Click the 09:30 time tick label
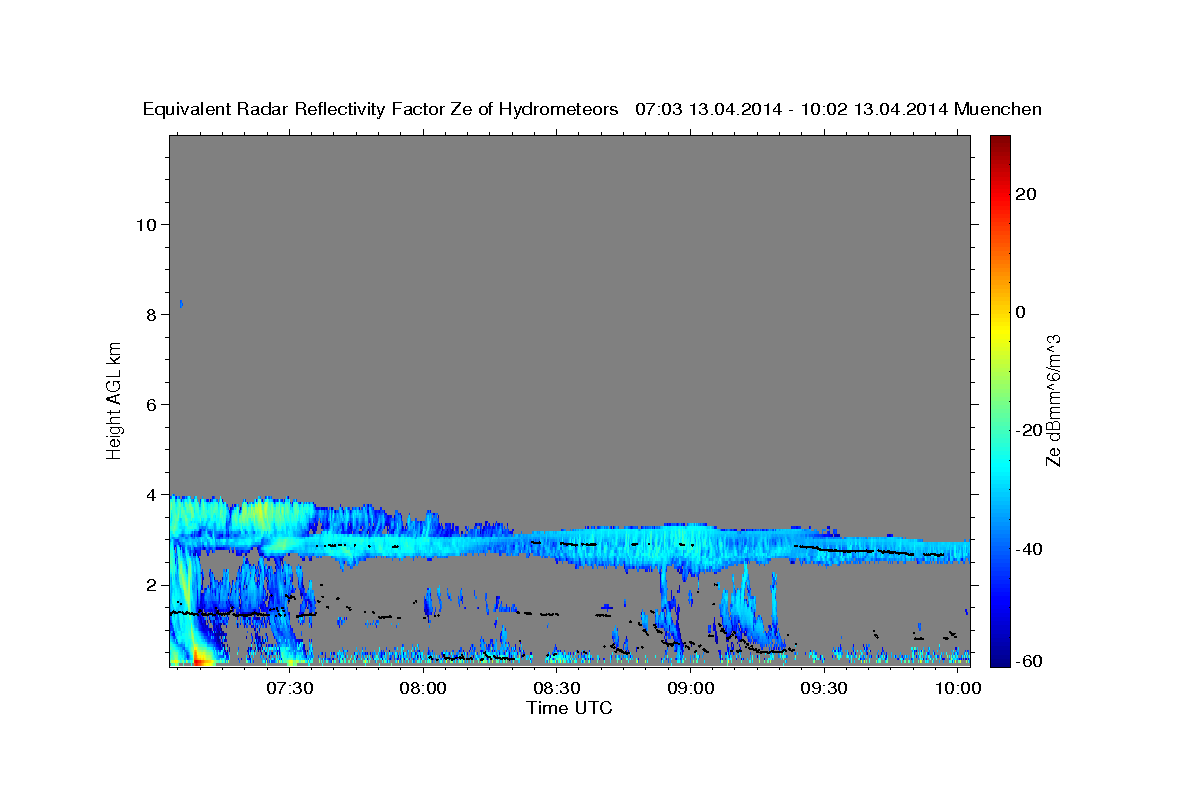The image size is (1200, 800). coord(824,688)
